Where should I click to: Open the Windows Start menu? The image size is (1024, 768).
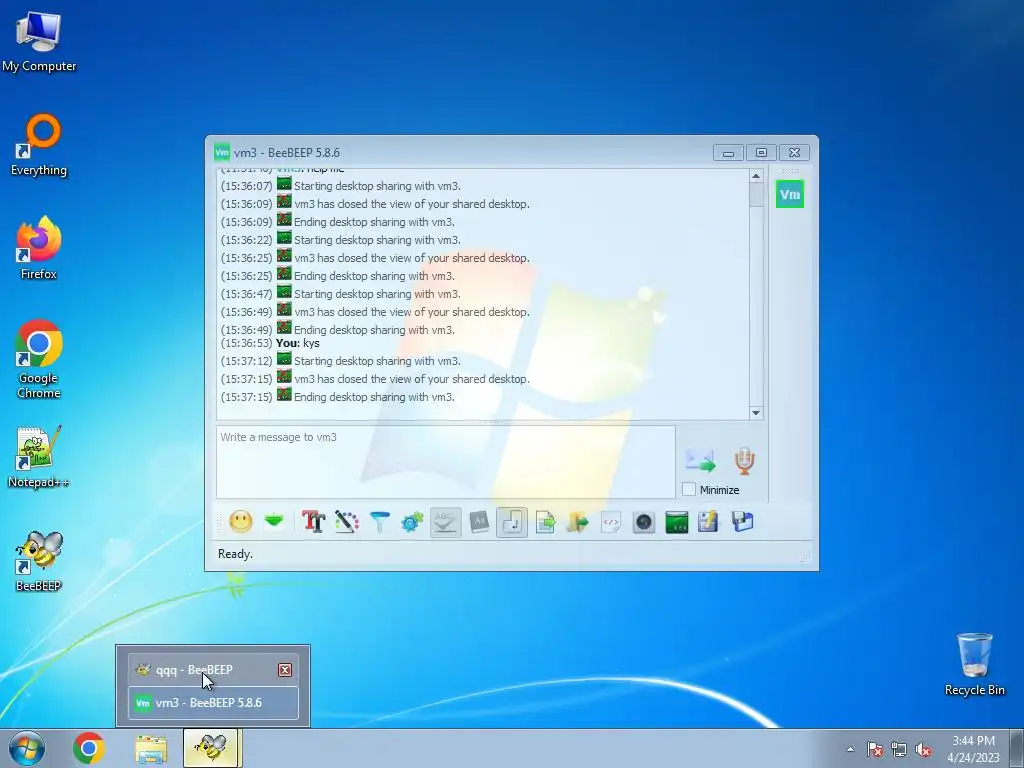[27, 748]
